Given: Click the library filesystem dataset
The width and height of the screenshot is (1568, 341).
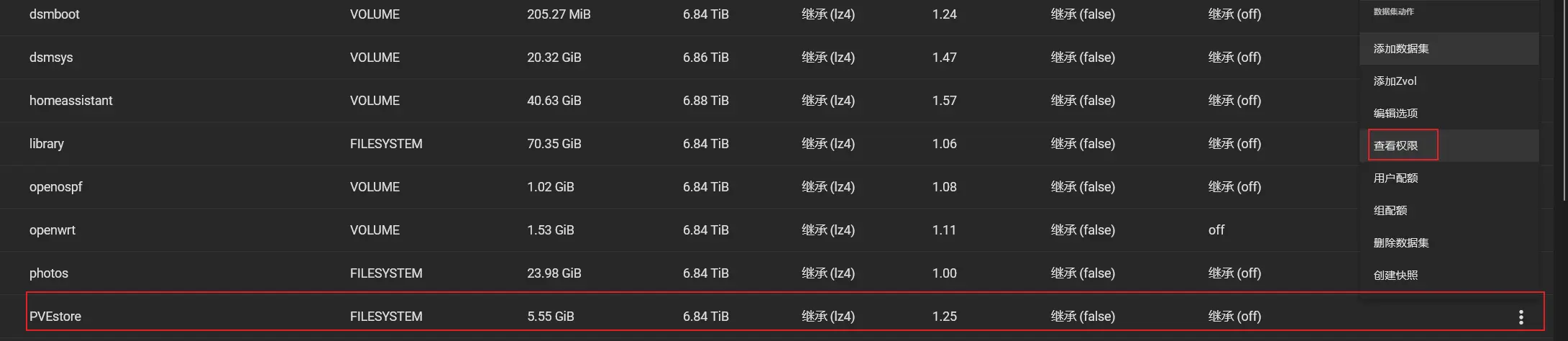Looking at the screenshot, I should coord(47,144).
